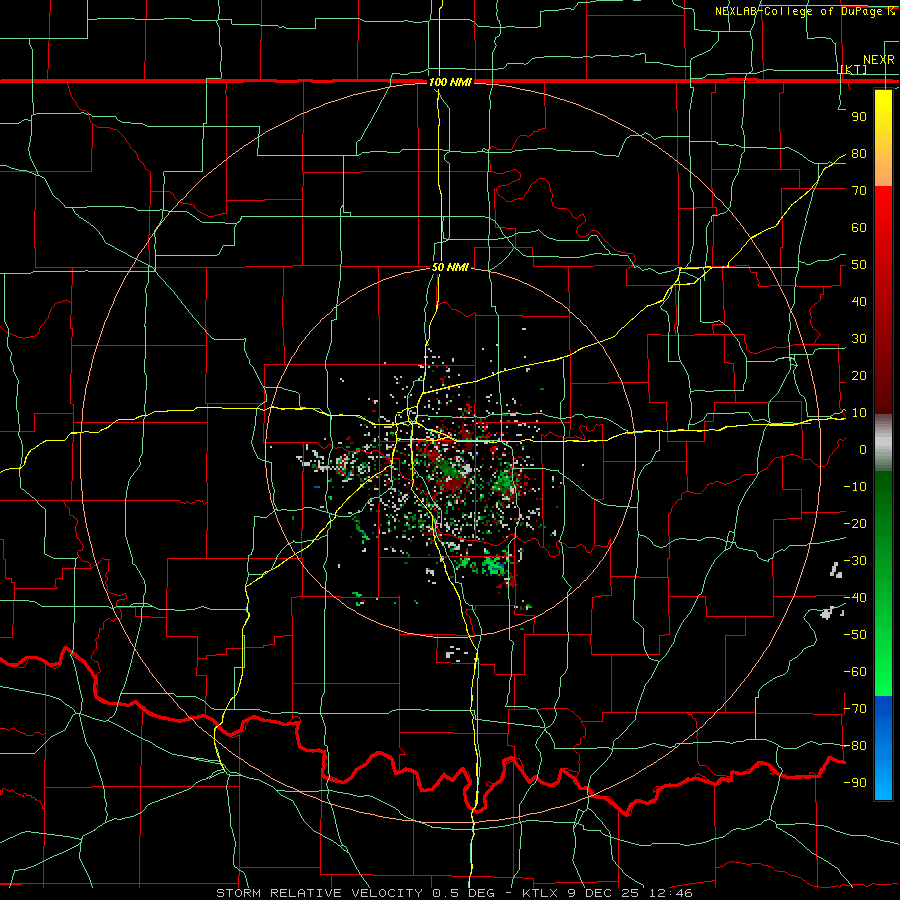The image size is (900, 900).
Task: Click the negative 70 scale value
Action: click(x=855, y=709)
